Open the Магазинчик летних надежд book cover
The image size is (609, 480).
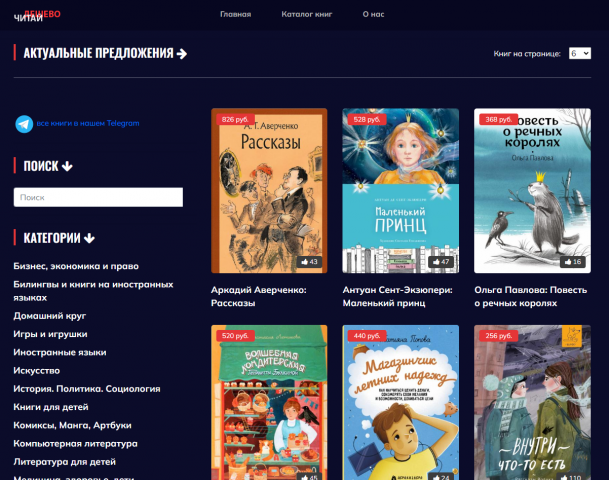tap(400, 403)
